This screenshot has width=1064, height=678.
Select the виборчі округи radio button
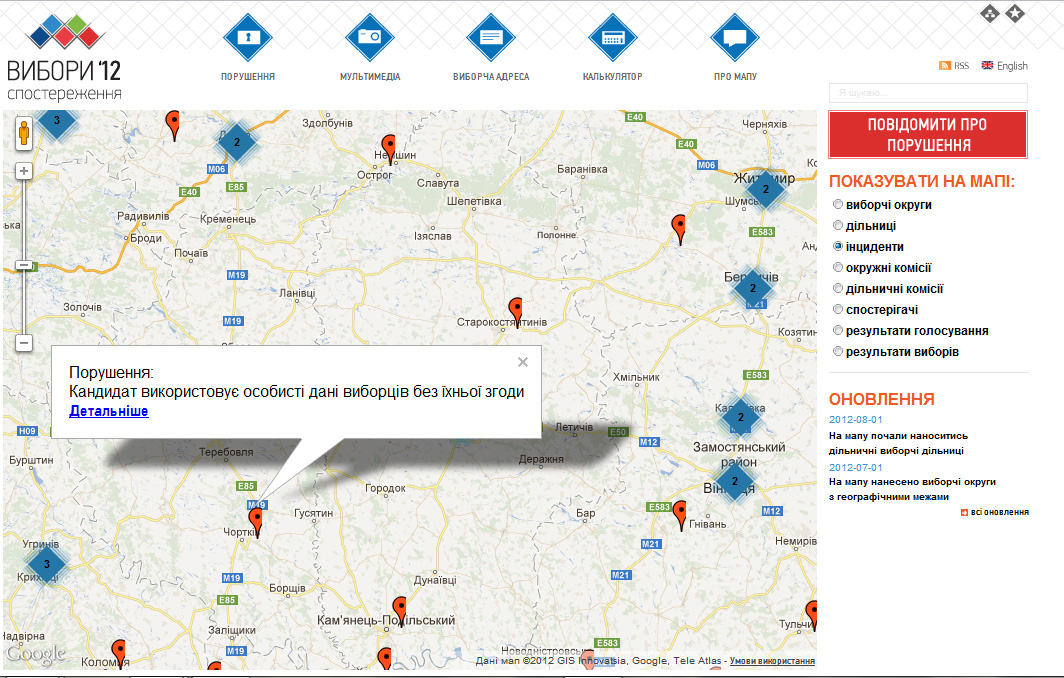tap(838, 205)
